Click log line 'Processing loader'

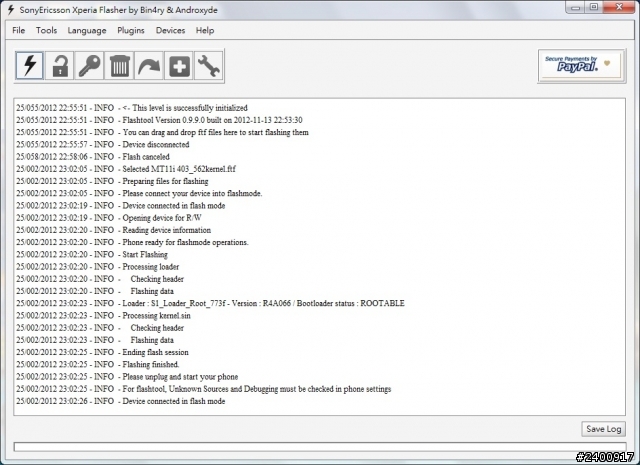(x=98, y=267)
